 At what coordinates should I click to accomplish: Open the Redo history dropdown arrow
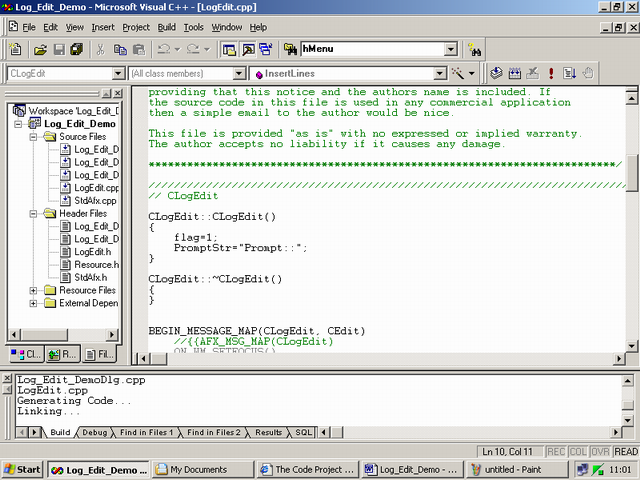coord(207,50)
